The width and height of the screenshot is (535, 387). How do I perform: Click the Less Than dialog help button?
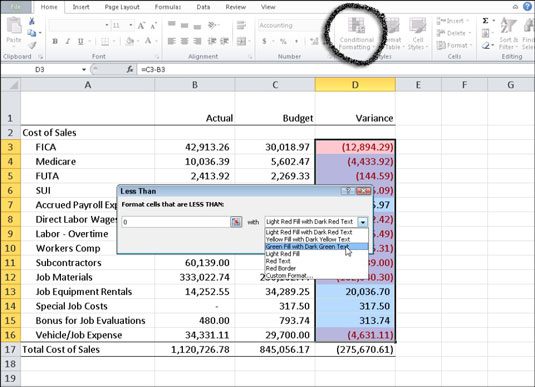point(348,191)
